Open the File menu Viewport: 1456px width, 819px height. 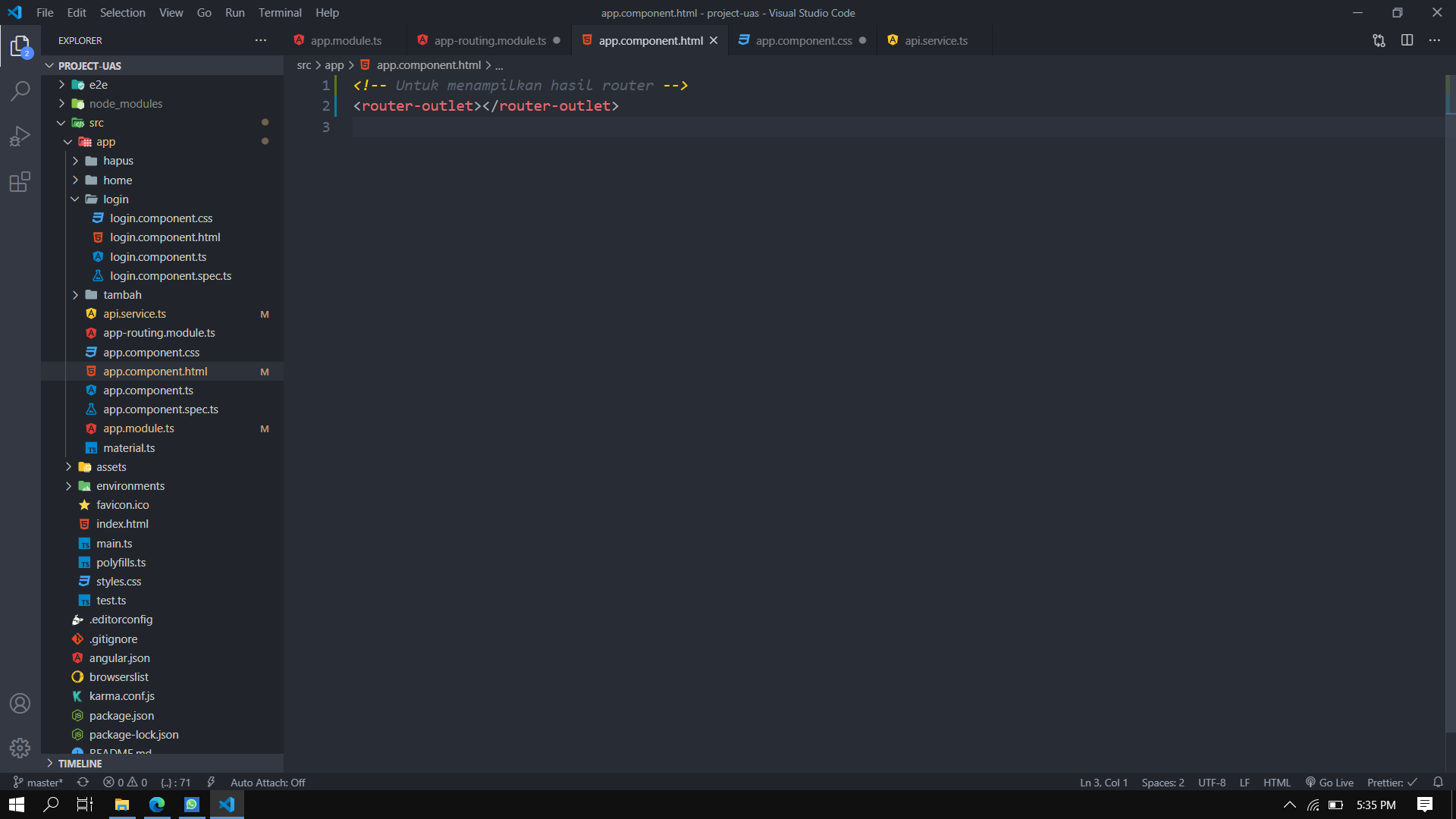(45, 13)
